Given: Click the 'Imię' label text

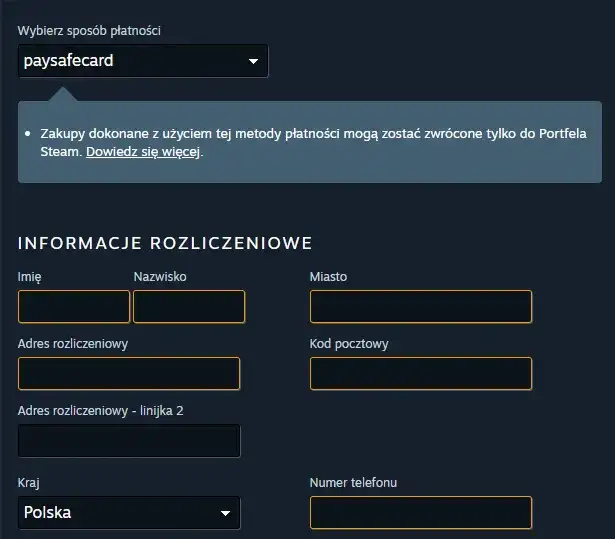Looking at the screenshot, I should [x=29, y=277].
